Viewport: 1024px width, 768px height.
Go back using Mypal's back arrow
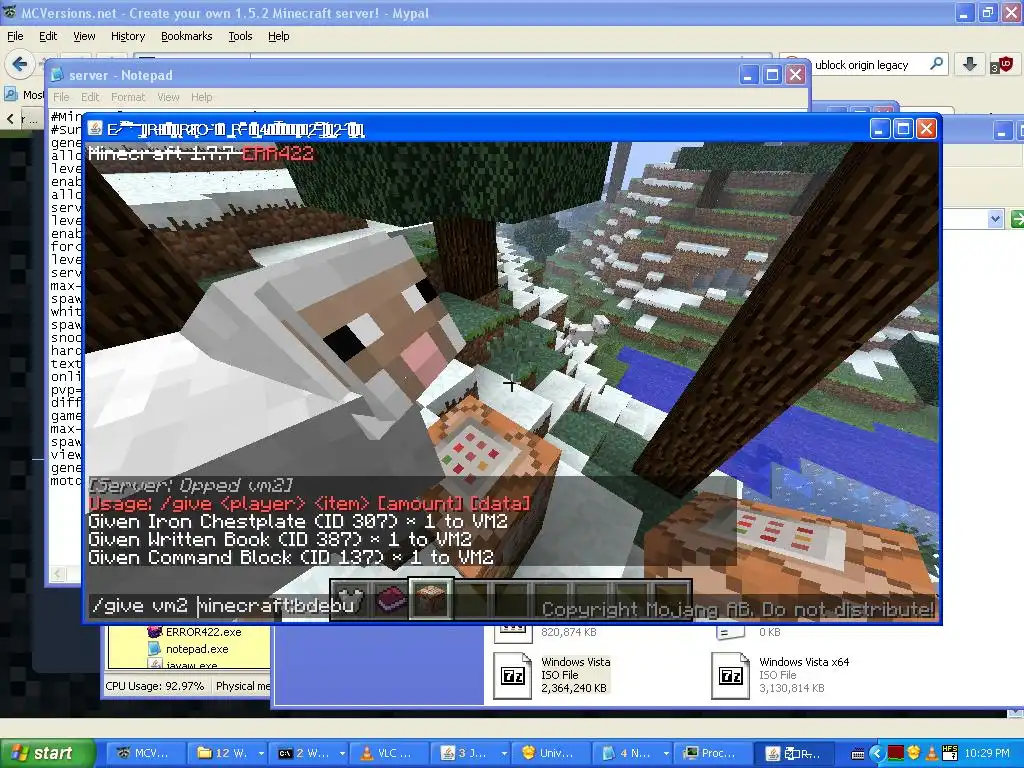(20, 64)
